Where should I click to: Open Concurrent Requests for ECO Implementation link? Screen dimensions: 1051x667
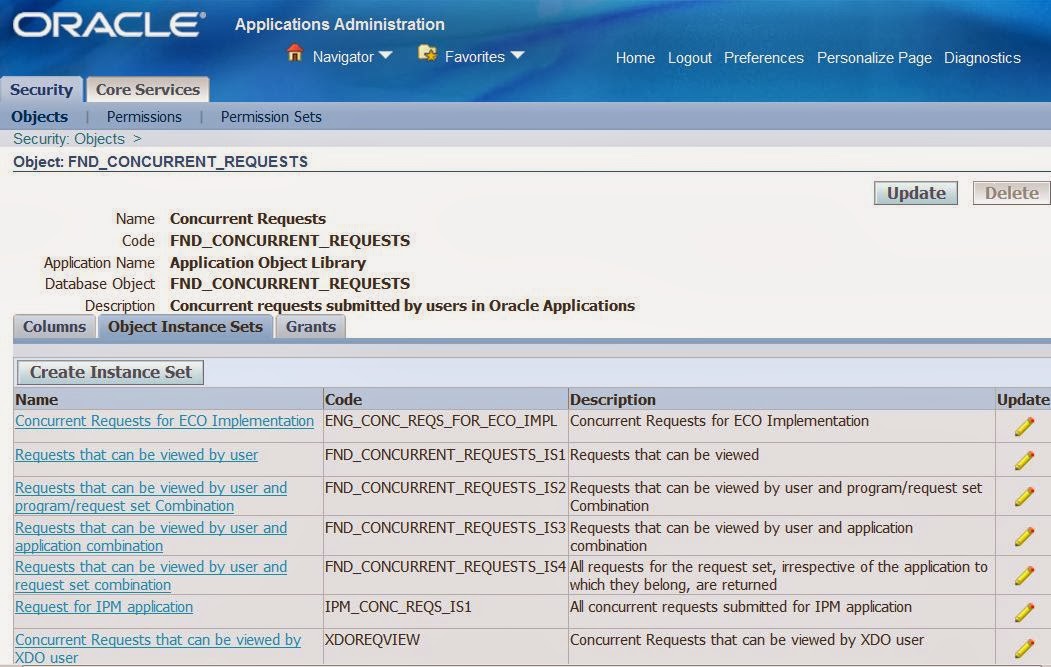click(x=164, y=421)
